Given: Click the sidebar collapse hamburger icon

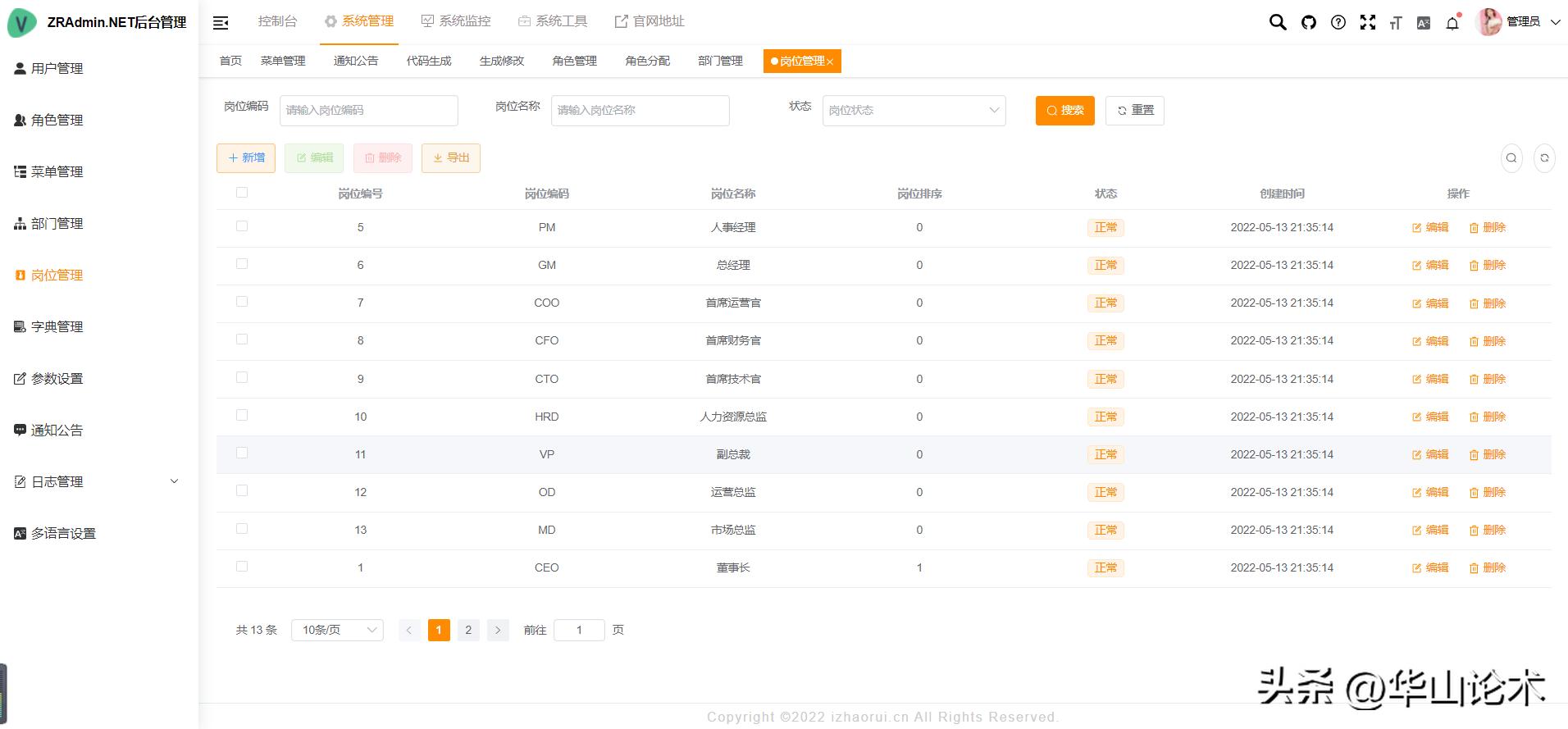Looking at the screenshot, I should click(x=221, y=23).
